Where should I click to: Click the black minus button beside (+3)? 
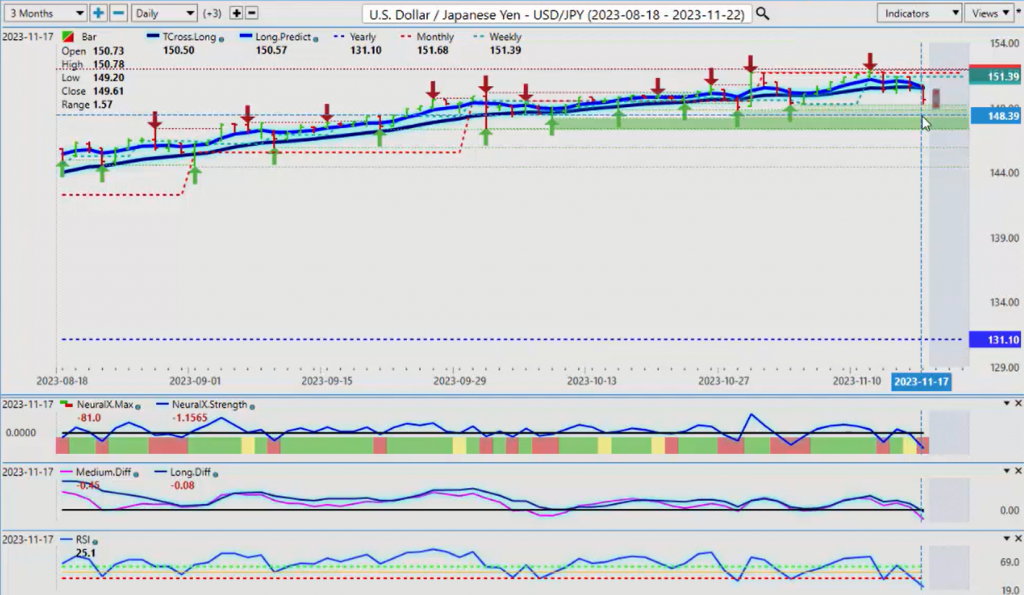251,13
